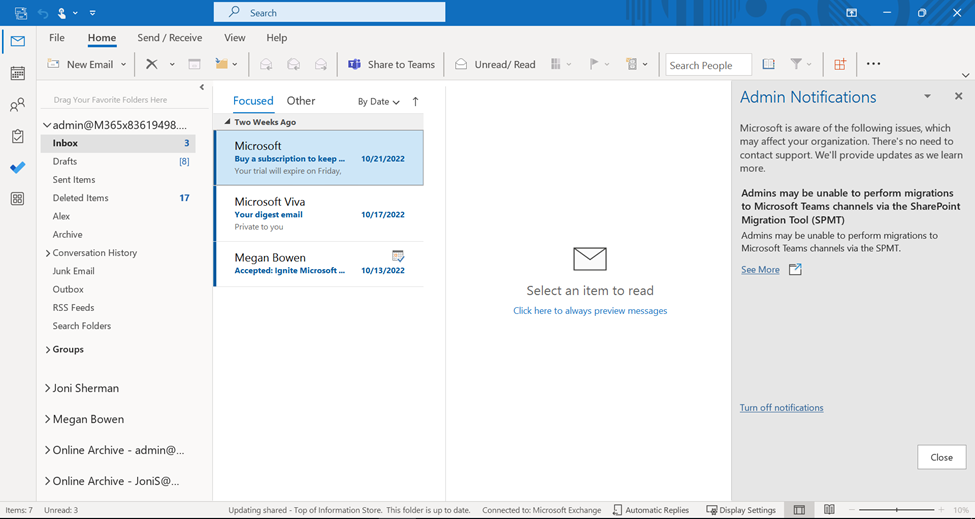Click the Rules icon in toolbar

[x=632, y=64]
